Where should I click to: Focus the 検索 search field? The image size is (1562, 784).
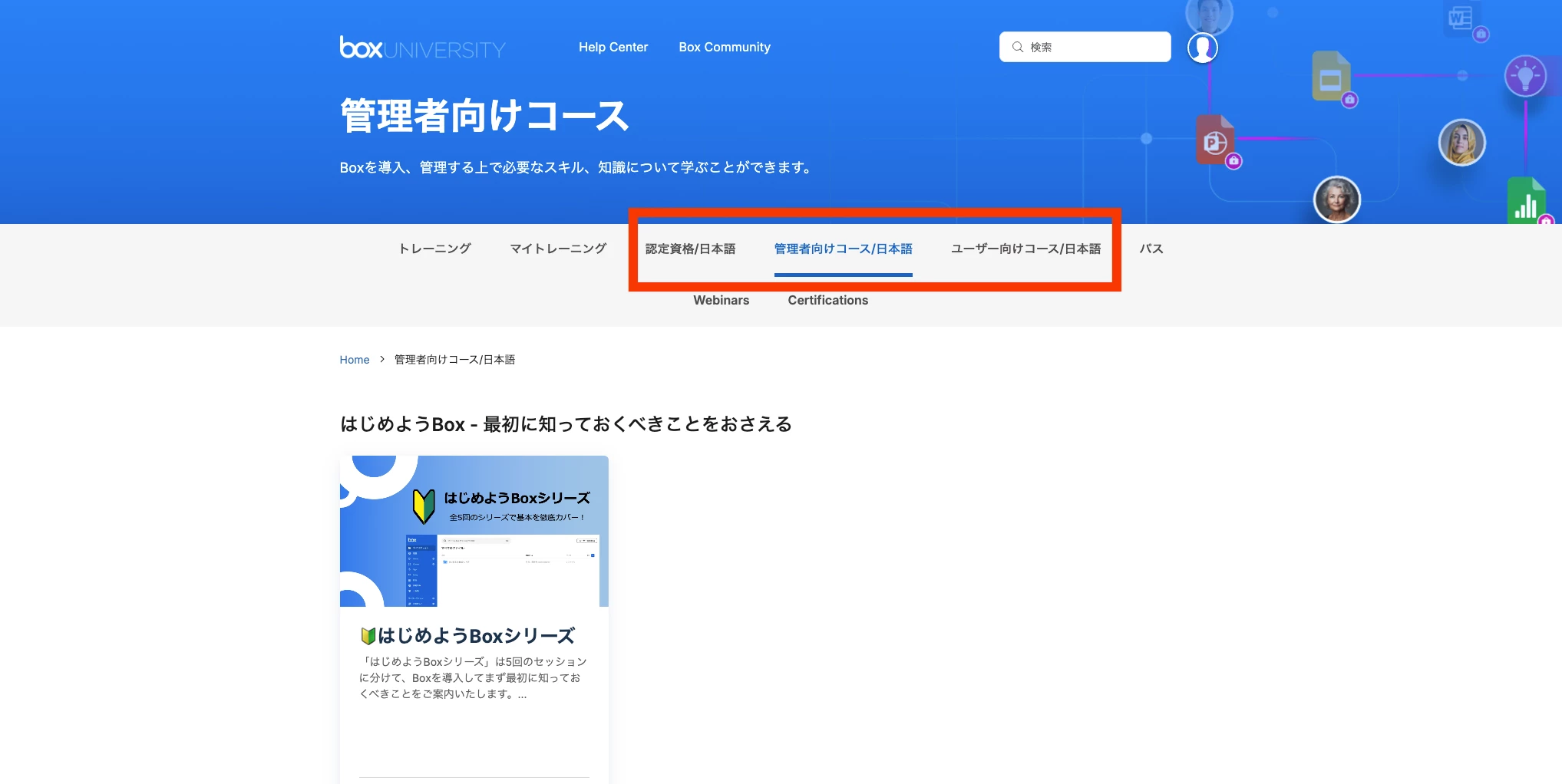point(1085,47)
